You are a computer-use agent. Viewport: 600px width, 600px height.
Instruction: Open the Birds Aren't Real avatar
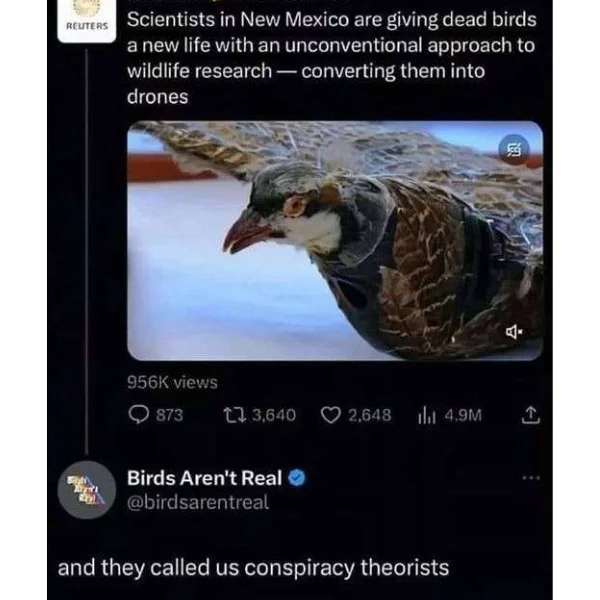click(x=86, y=490)
